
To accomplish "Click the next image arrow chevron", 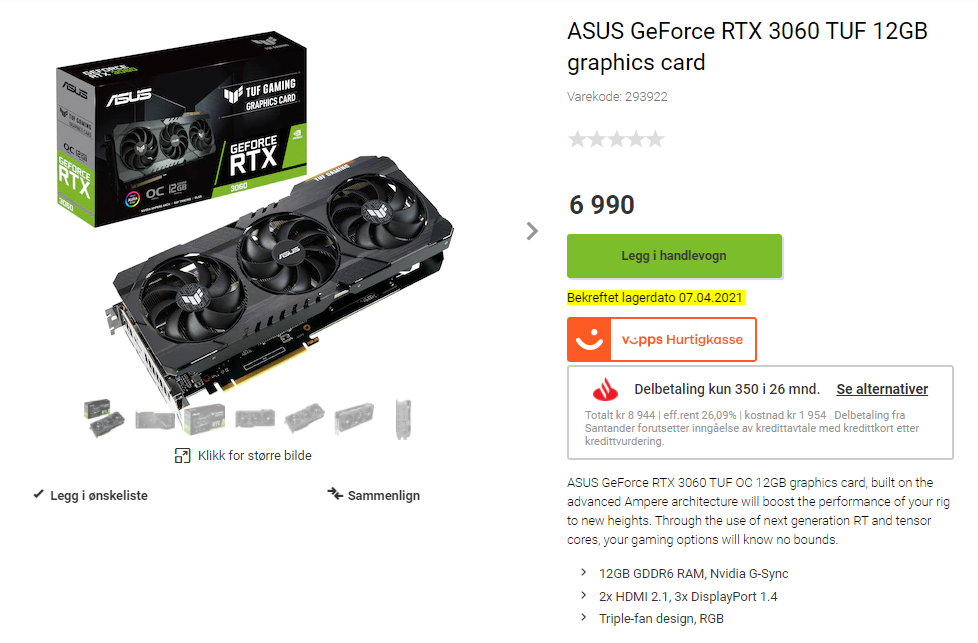I will coord(532,231).
